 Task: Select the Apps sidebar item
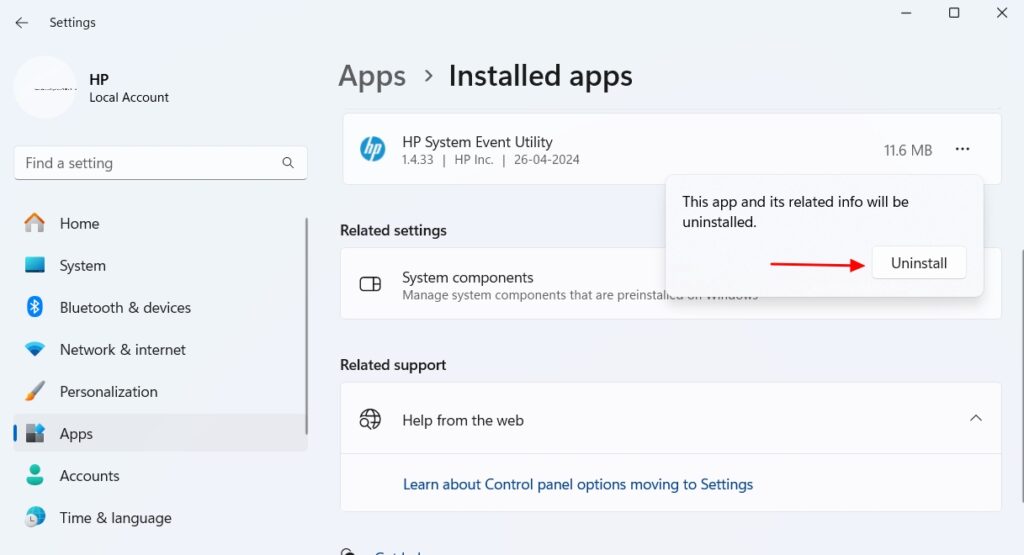click(160, 434)
